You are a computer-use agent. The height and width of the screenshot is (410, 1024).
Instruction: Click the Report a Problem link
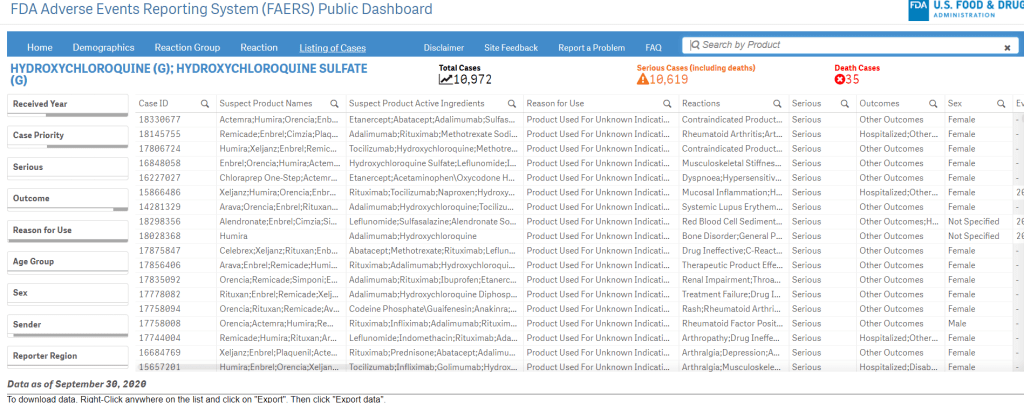[591, 47]
